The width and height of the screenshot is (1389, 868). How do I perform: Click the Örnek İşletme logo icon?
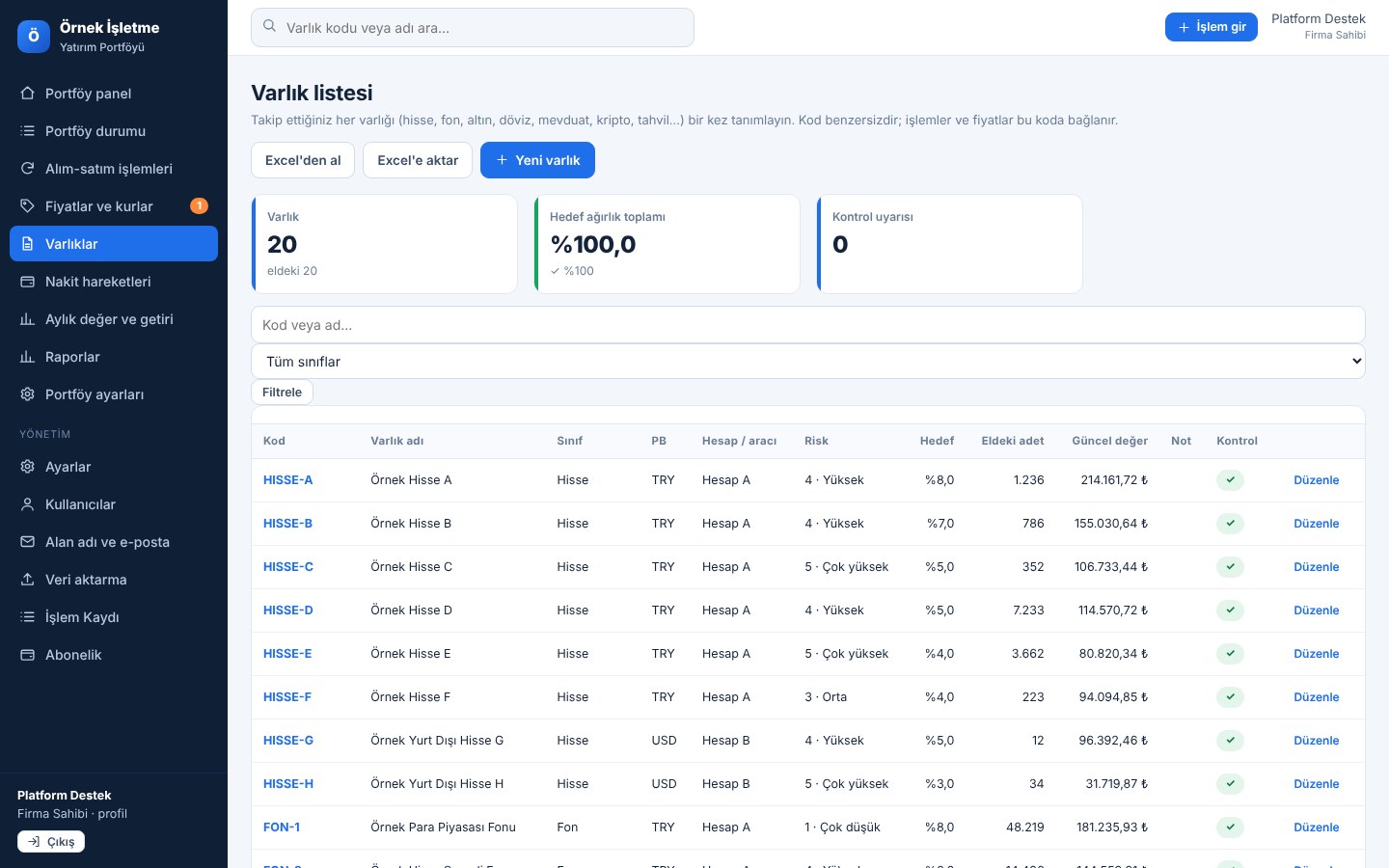tap(34, 37)
